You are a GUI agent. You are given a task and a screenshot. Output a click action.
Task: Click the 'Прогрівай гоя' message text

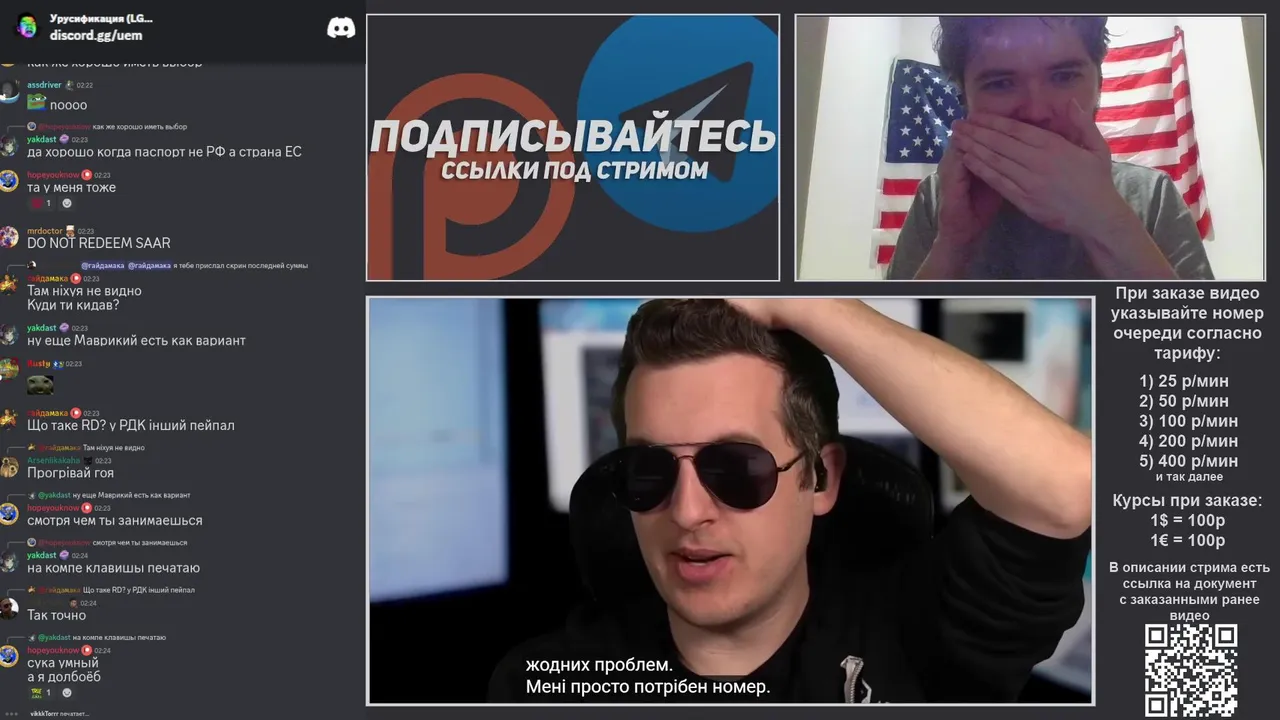70,473
